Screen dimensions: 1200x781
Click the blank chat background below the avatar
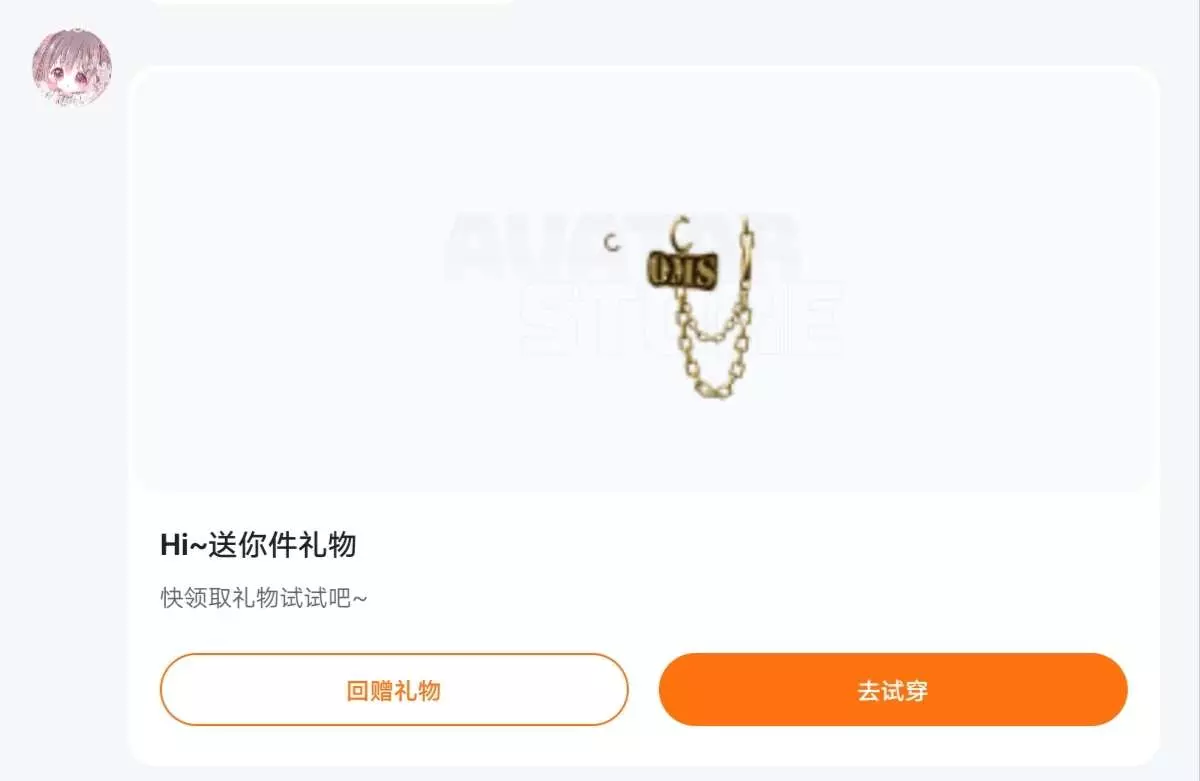(x=65, y=400)
